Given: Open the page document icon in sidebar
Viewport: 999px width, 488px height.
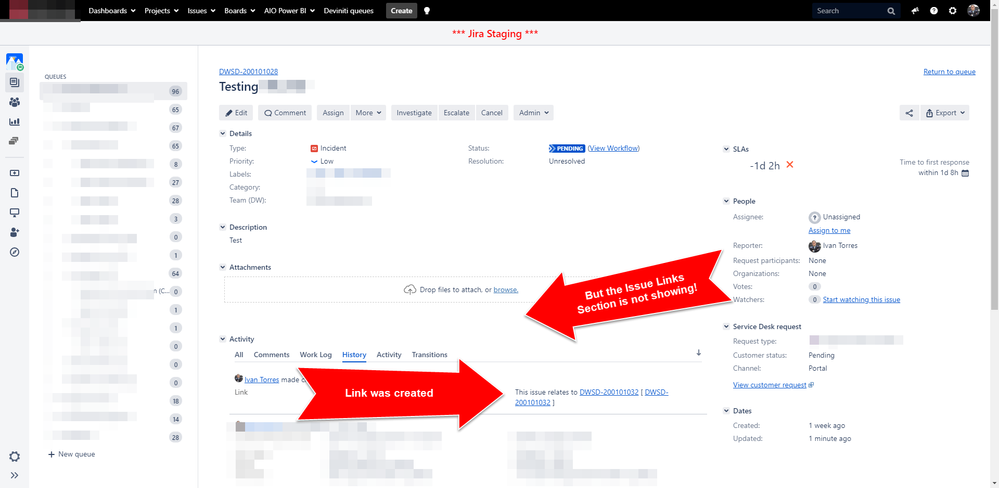Looking at the screenshot, I should point(14,193).
